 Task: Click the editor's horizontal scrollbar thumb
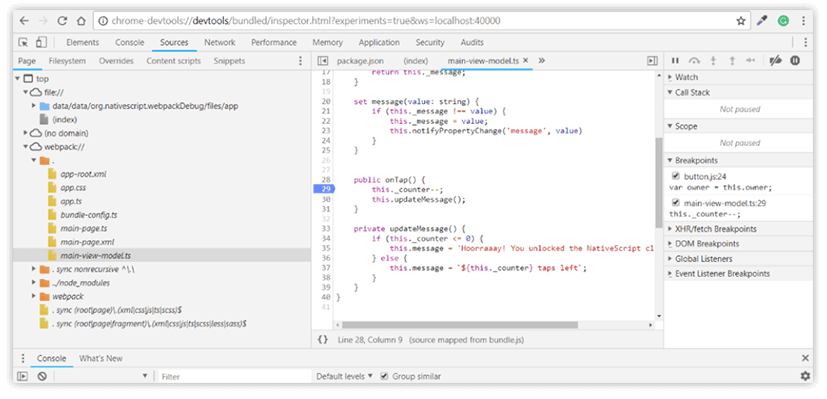(459, 325)
